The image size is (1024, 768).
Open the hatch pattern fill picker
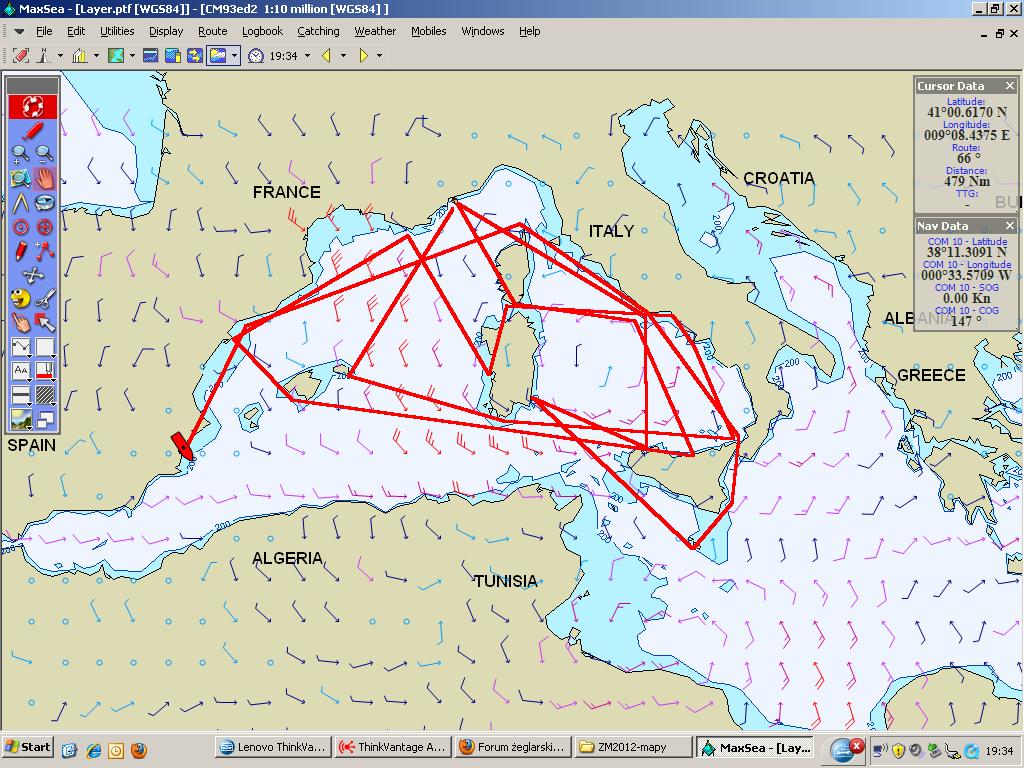coord(44,396)
